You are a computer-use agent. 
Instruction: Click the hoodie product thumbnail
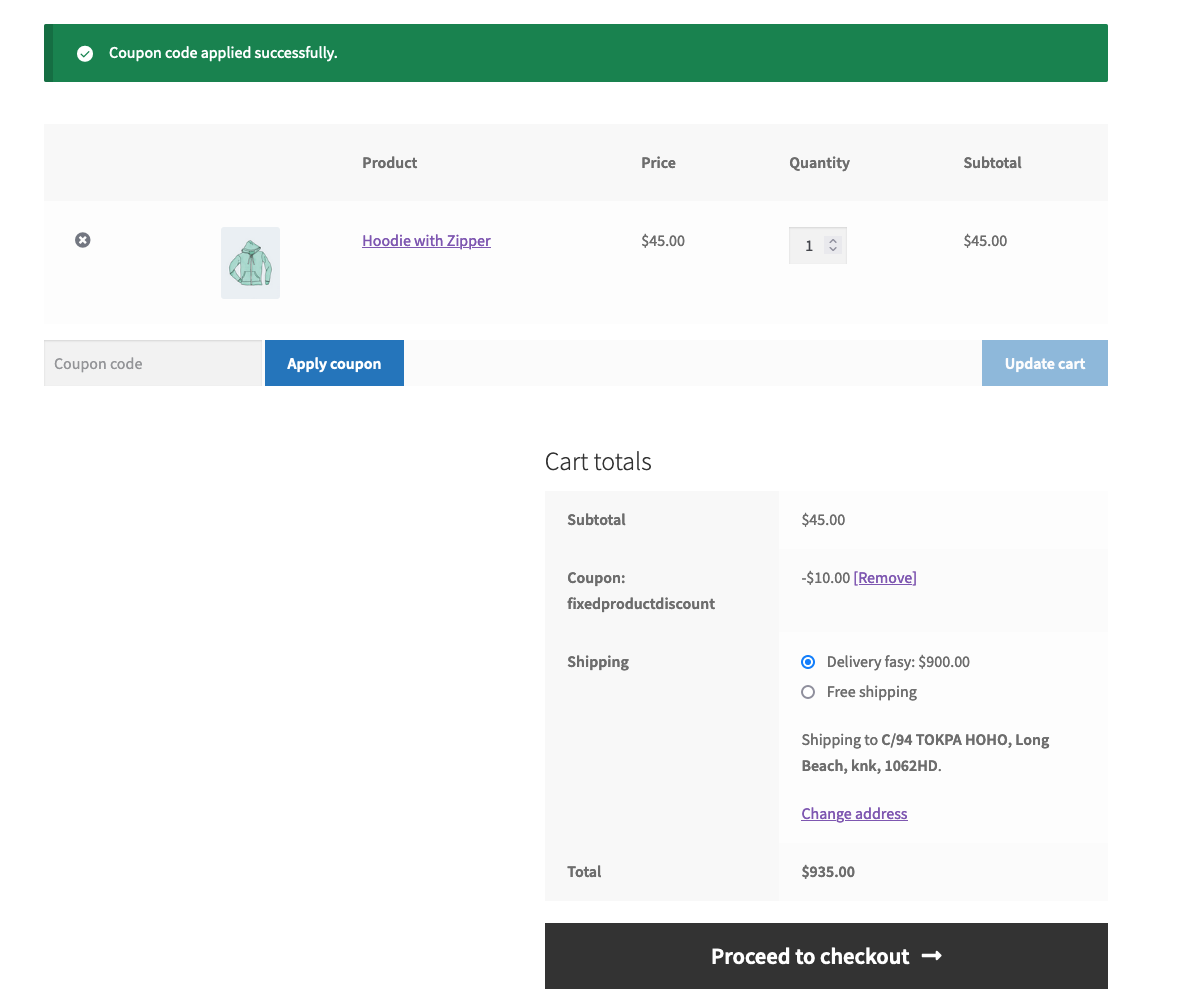click(x=250, y=262)
